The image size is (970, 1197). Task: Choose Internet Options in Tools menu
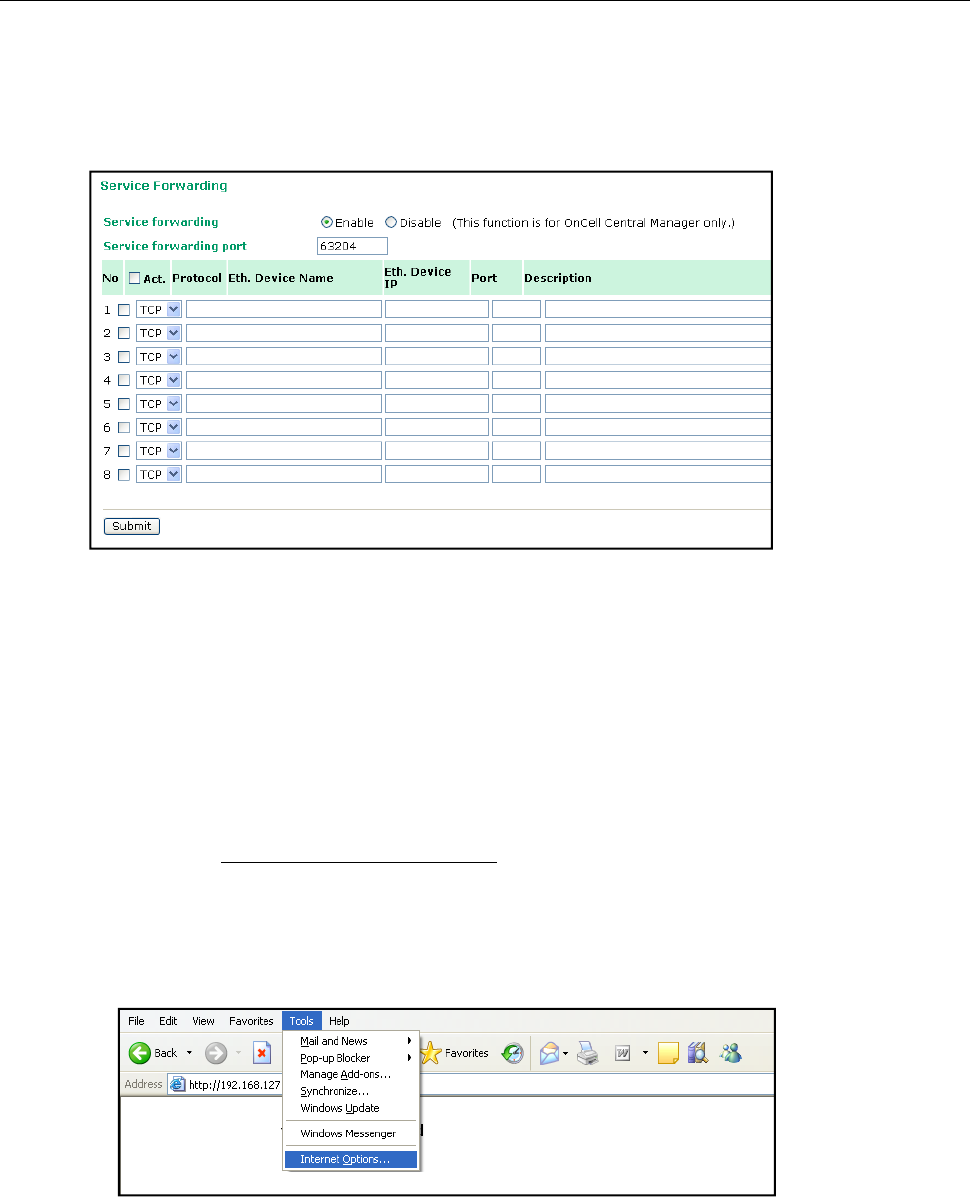351,1159
